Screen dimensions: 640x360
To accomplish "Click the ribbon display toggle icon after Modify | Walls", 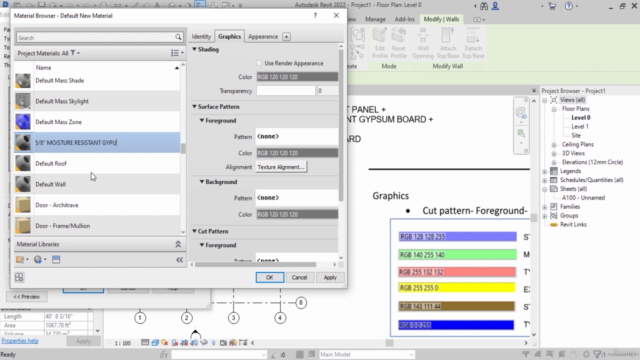I will [x=477, y=19].
